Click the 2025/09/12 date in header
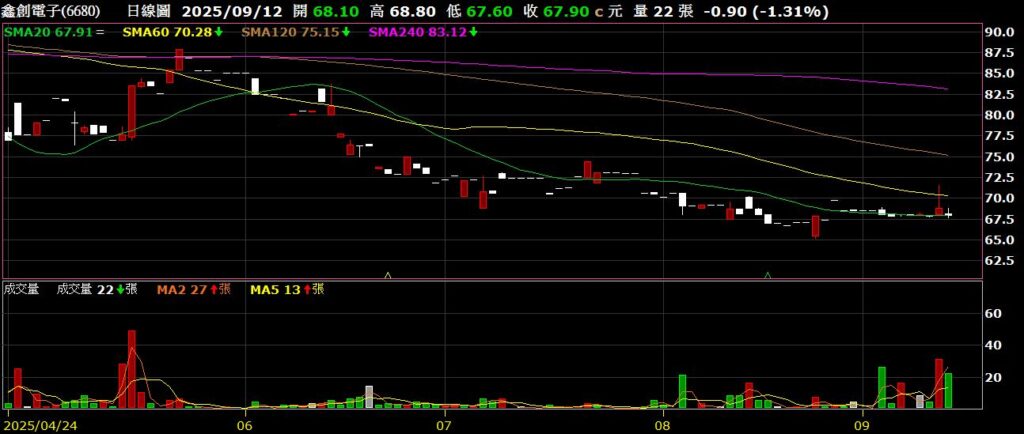This screenshot has height=434, width=1024. tap(232, 12)
